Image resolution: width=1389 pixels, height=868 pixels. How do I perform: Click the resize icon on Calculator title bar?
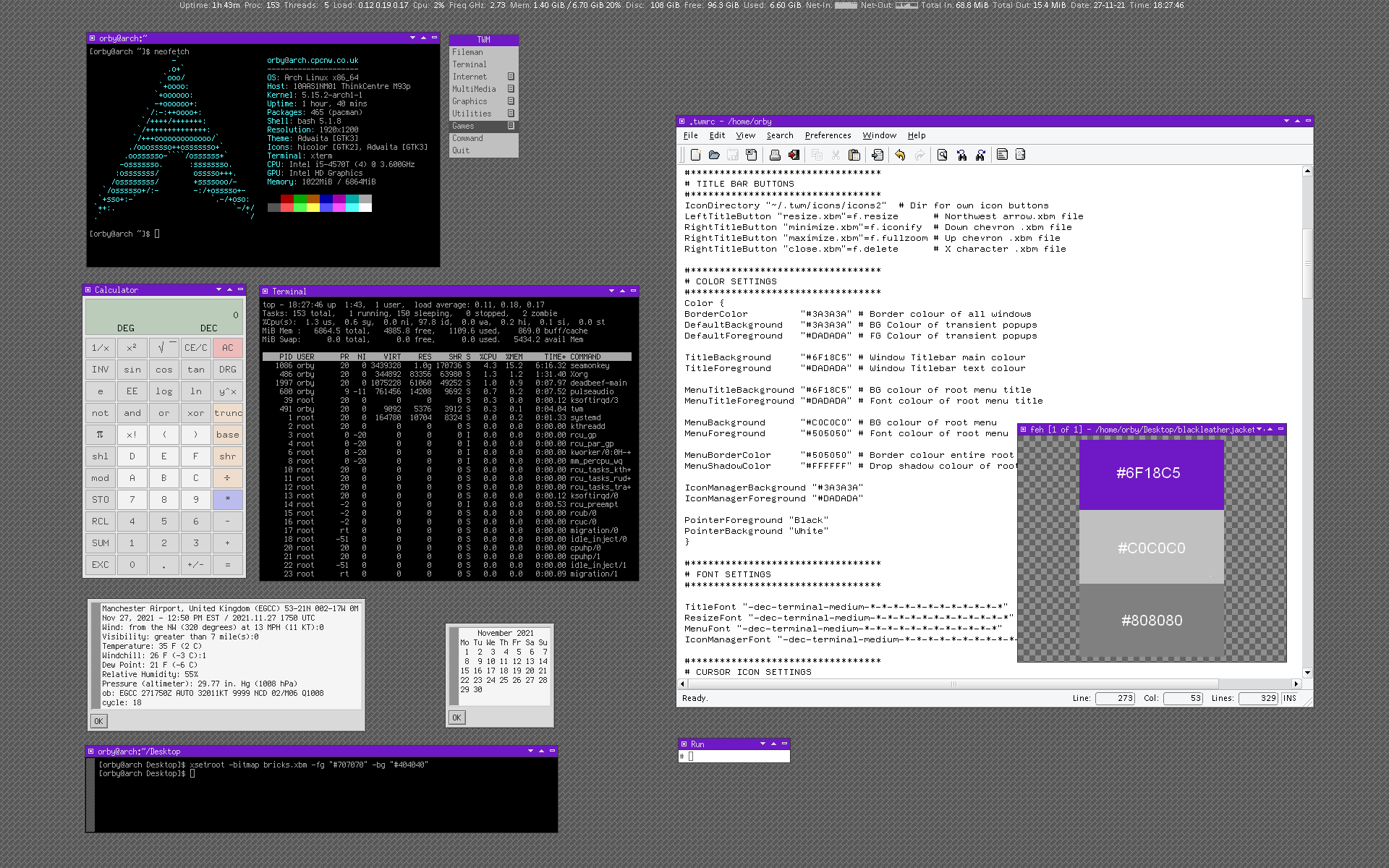click(88, 289)
